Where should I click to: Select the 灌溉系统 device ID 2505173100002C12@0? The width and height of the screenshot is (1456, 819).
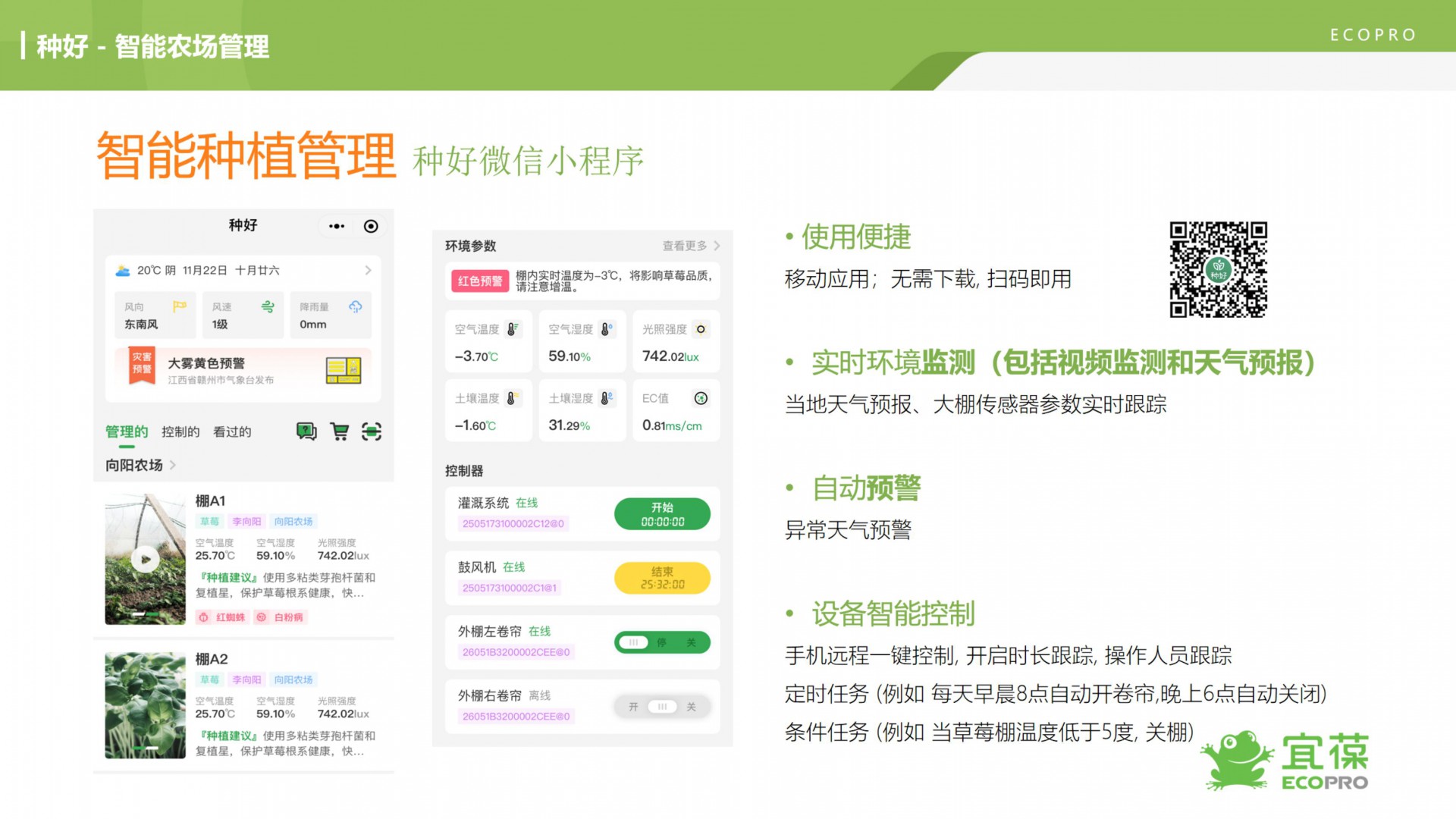513,524
